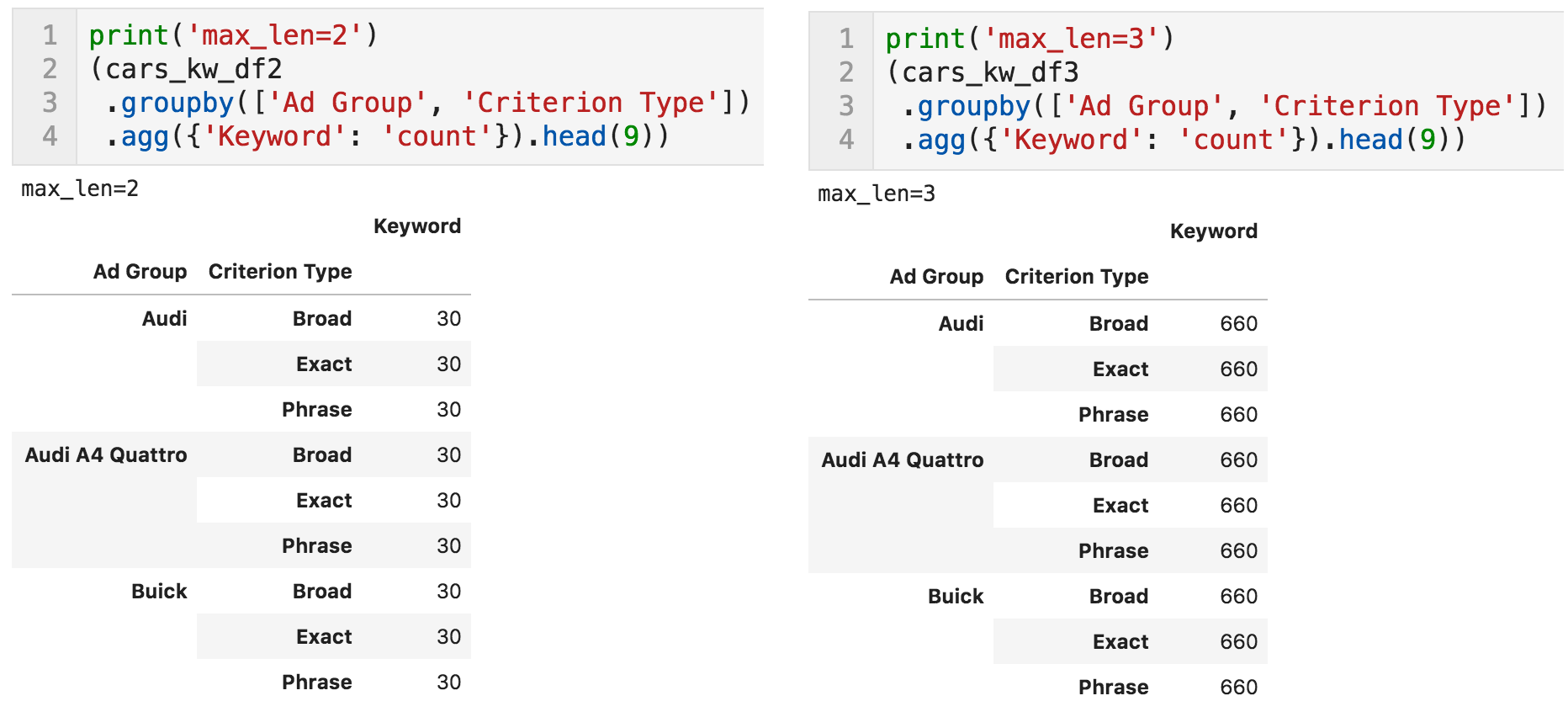
Task: Click Broad in the Buick row, max_len=3 table
Action: point(1119,597)
